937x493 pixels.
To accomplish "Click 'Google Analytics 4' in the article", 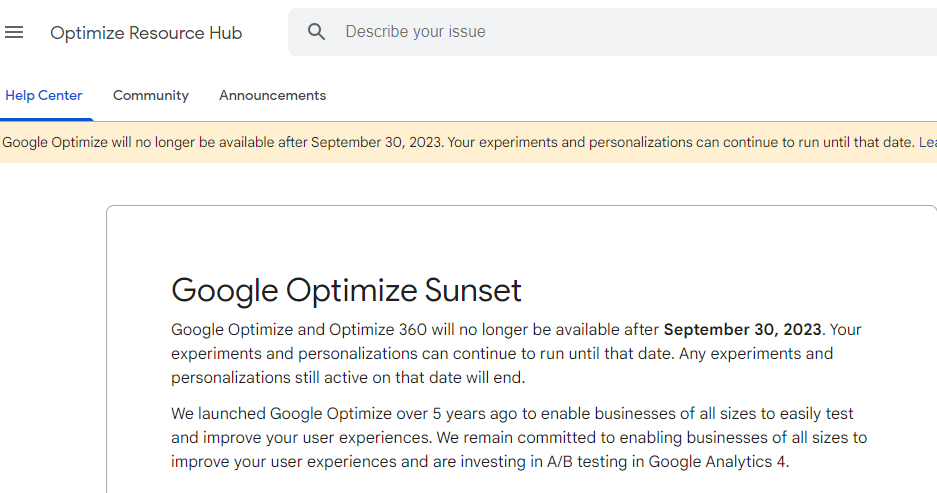I will [718, 462].
